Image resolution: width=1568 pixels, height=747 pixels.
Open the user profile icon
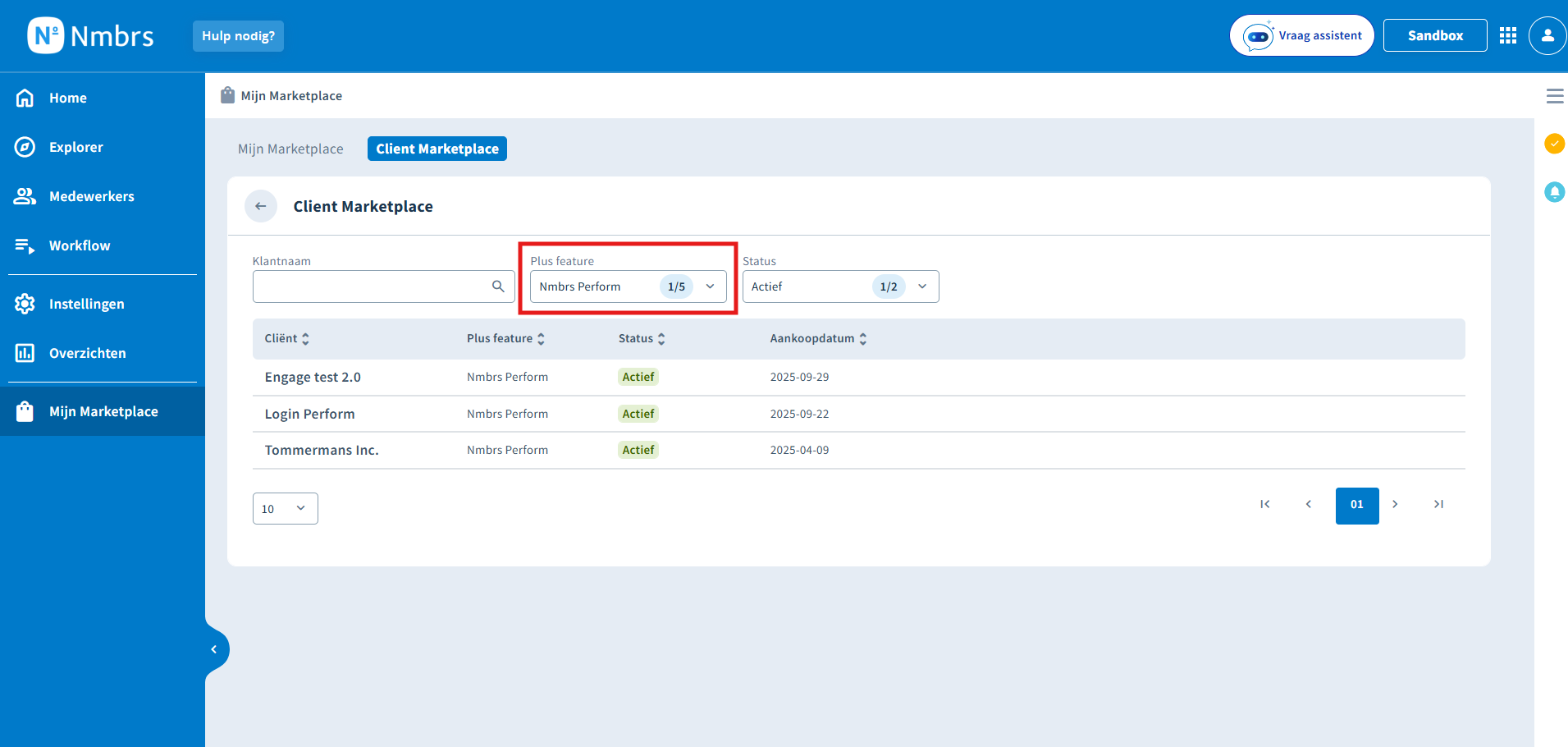click(1547, 35)
